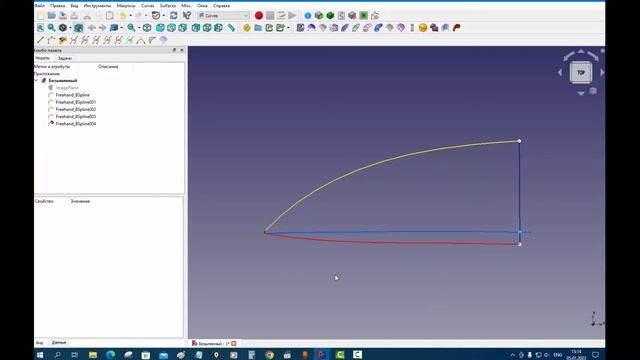640x360 pixels.
Task: Click the green-highlighted curve tool icon
Action: pyautogui.click(x=129, y=40)
